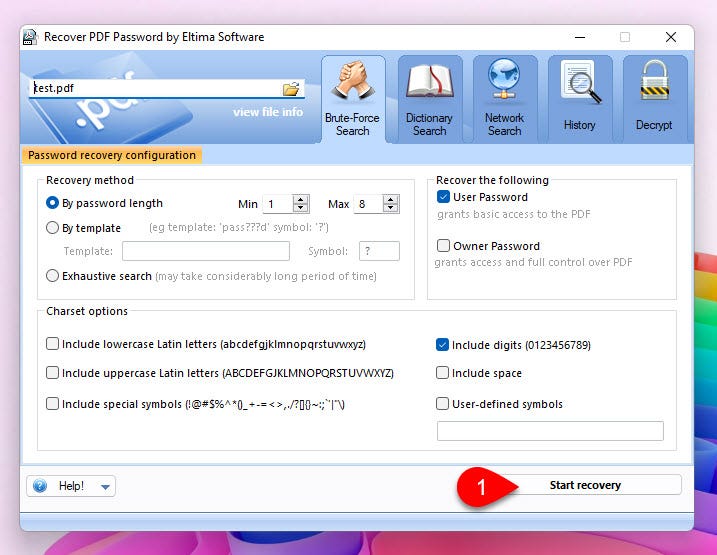Click the Max length value field
This screenshot has width=717, height=555.
pos(369,204)
